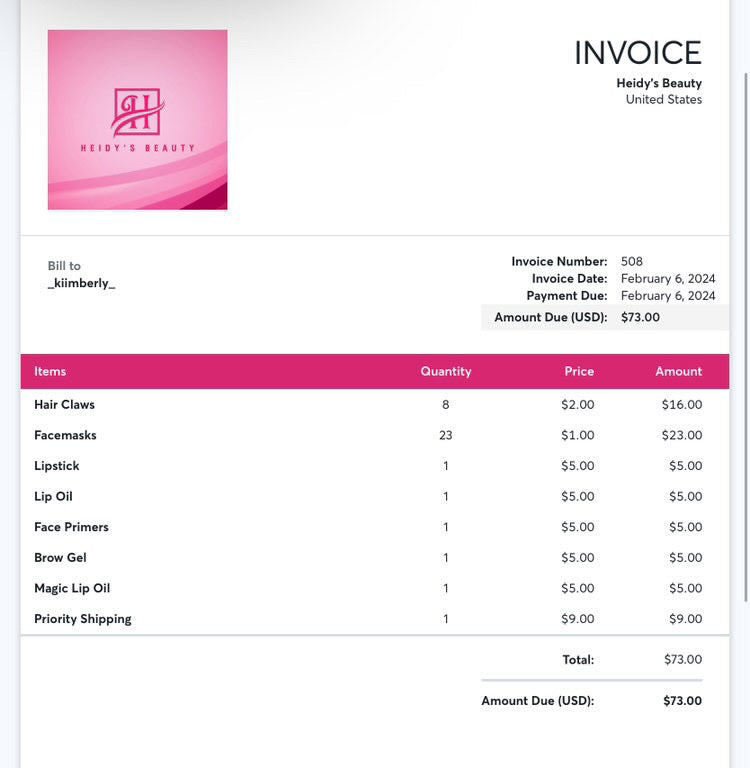Click the 'Facemasks' item name

[x=65, y=435]
